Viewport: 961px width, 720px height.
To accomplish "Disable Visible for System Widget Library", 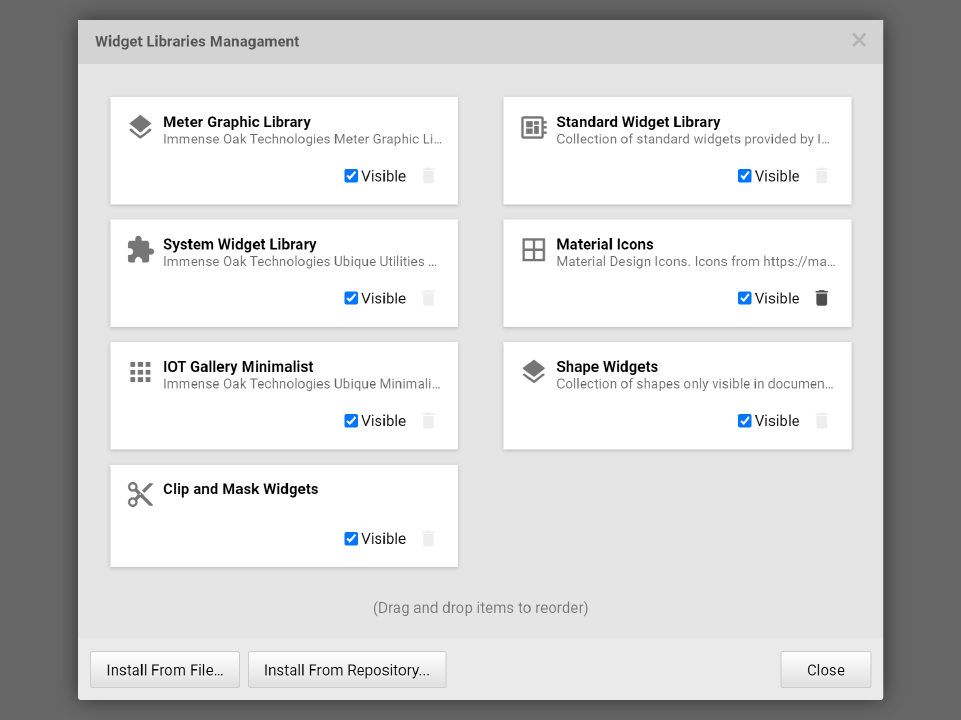I will (351, 298).
